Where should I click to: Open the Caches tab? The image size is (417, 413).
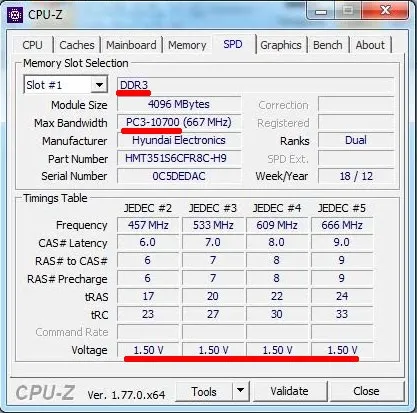tap(77, 45)
